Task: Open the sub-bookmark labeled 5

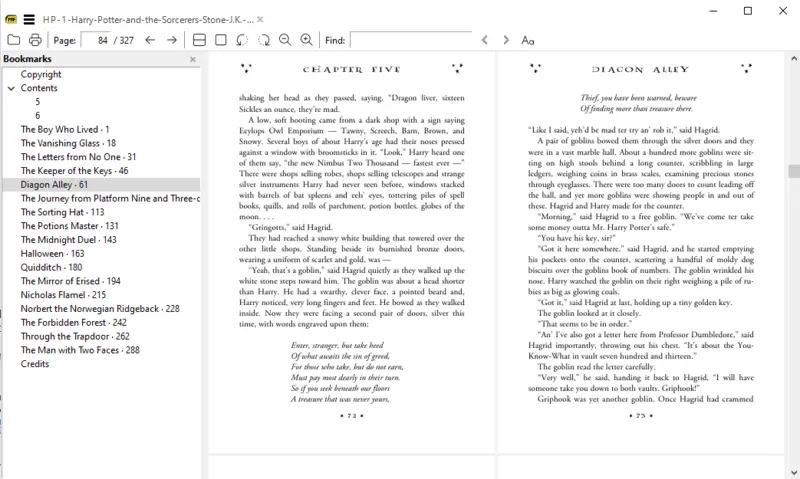Action: pyautogui.click(x=37, y=102)
